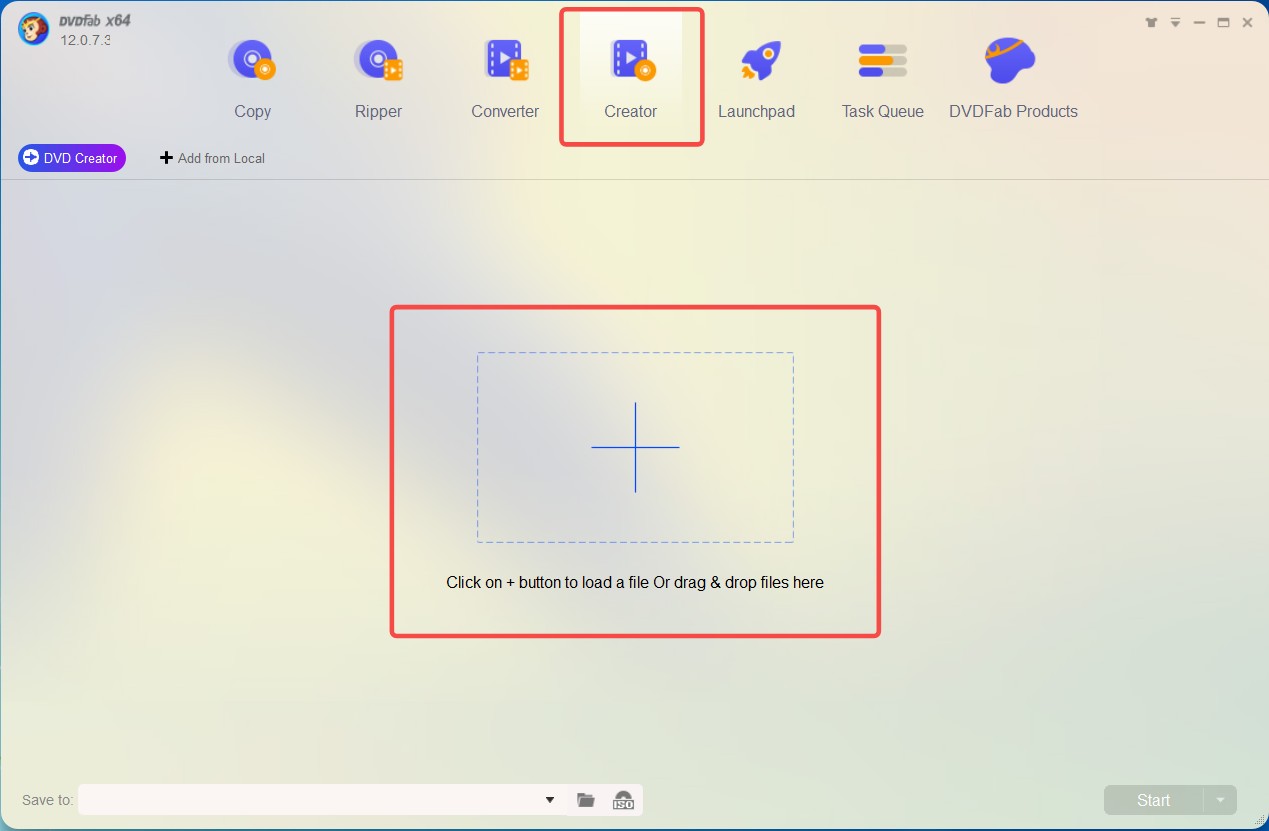This screenshot has height=831, width=1269.
Task: Expand the arrow beside Start
Action: [1220, 800]
